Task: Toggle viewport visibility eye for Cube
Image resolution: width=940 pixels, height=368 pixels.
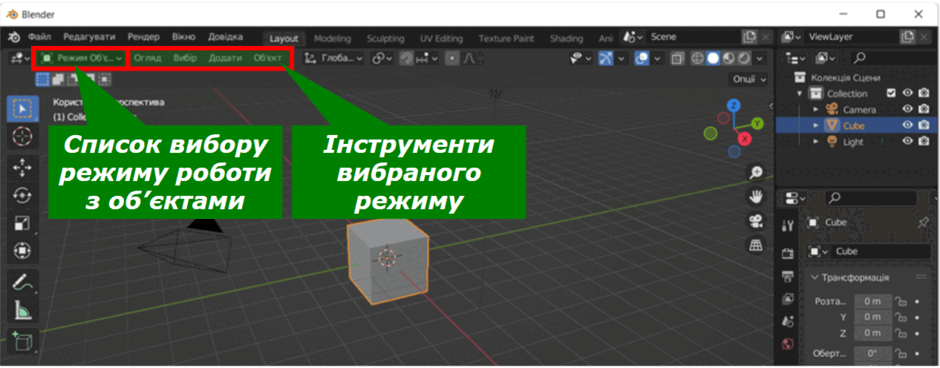Action: (x=908, y=125)
